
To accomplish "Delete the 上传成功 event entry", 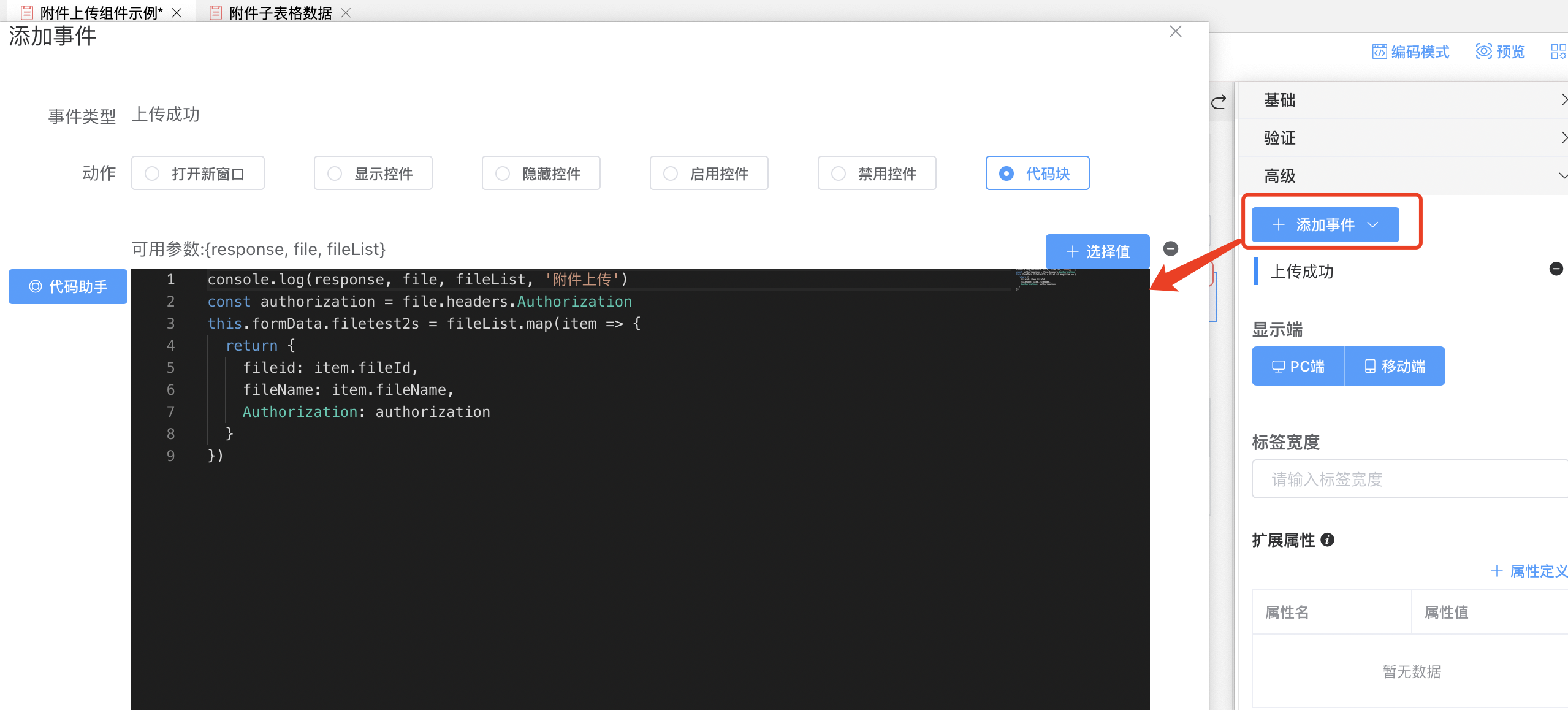I will pyautogui.click(x=1555, y=269).
